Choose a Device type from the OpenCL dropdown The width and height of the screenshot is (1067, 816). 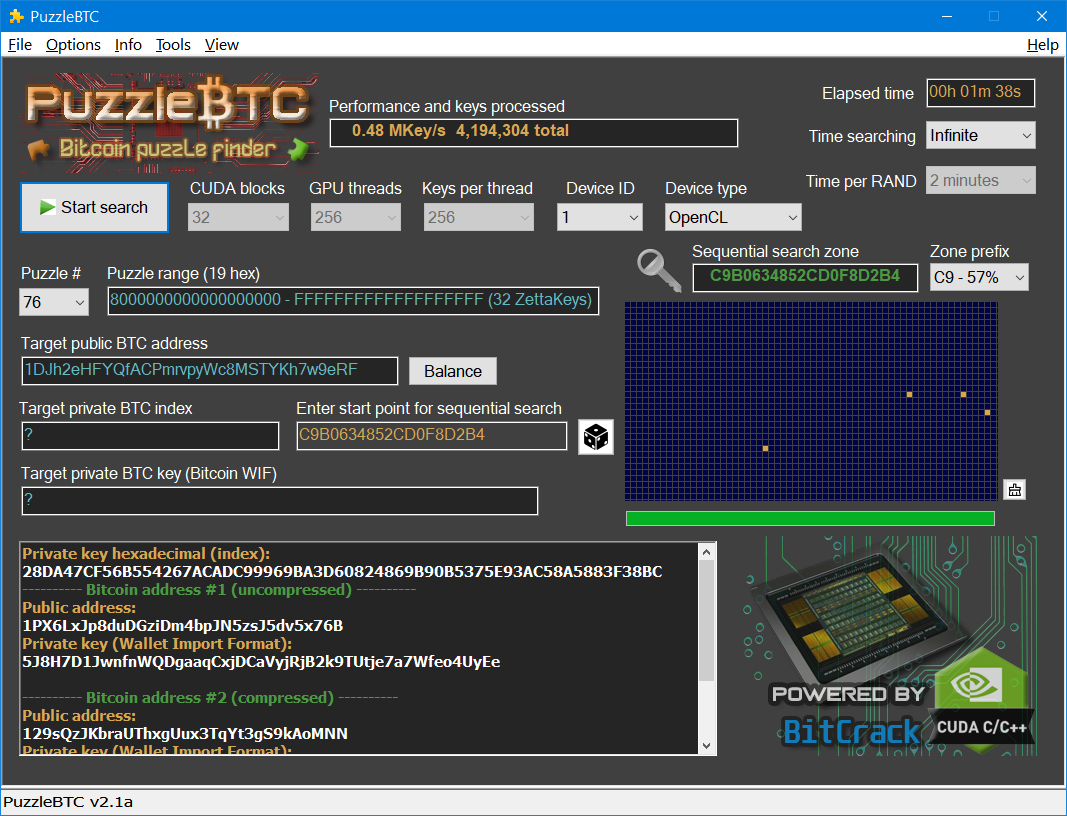point(733,217)
